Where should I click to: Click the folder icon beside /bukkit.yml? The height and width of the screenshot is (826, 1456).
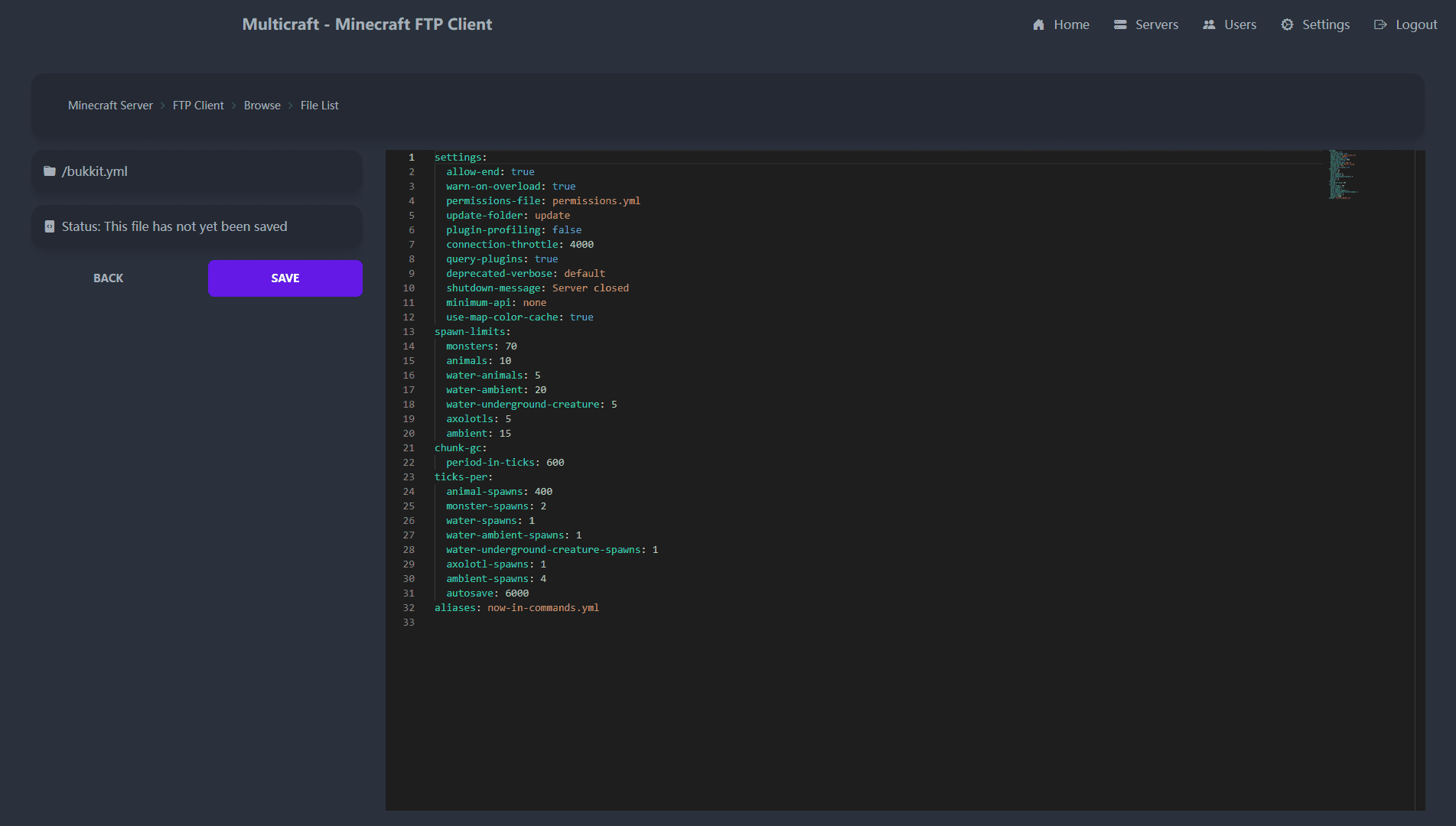(50, 171)
